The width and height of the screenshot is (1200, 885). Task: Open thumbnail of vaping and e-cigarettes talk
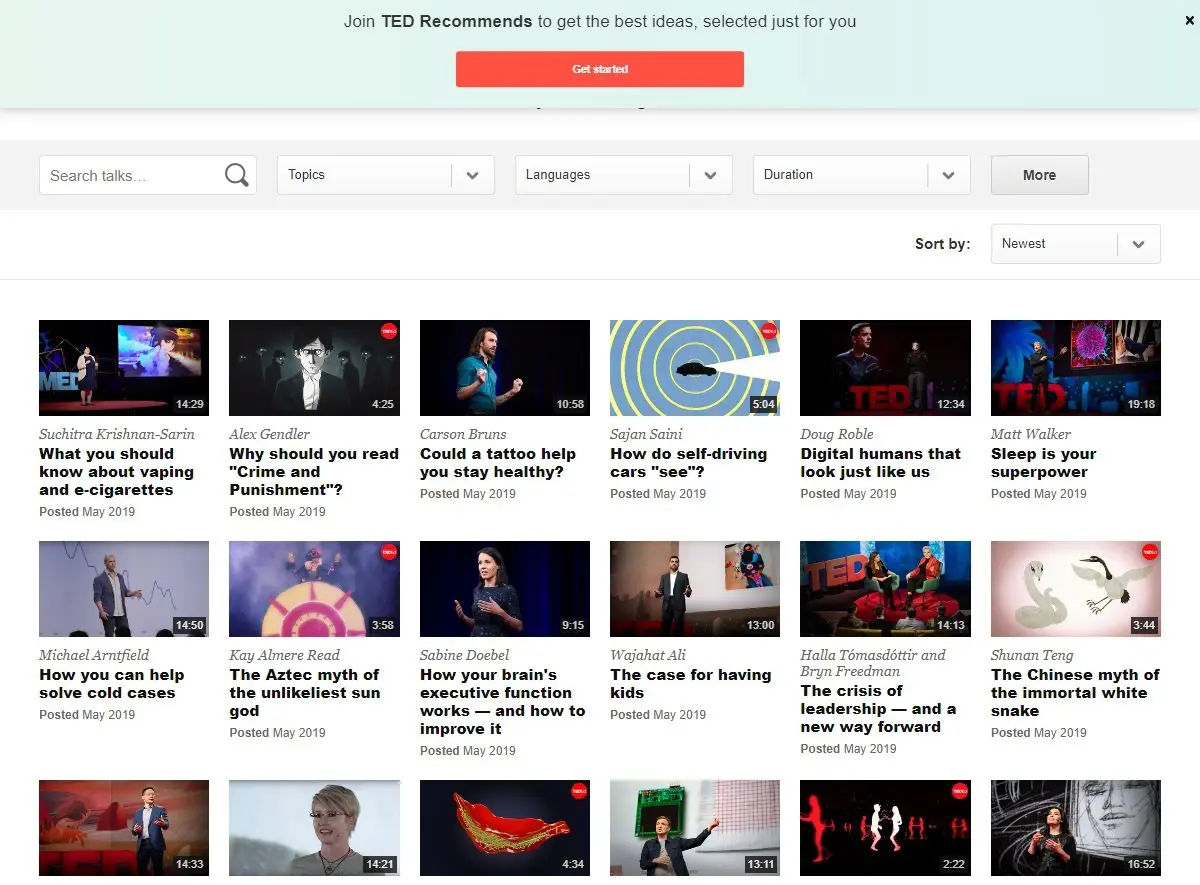point(124,367)
